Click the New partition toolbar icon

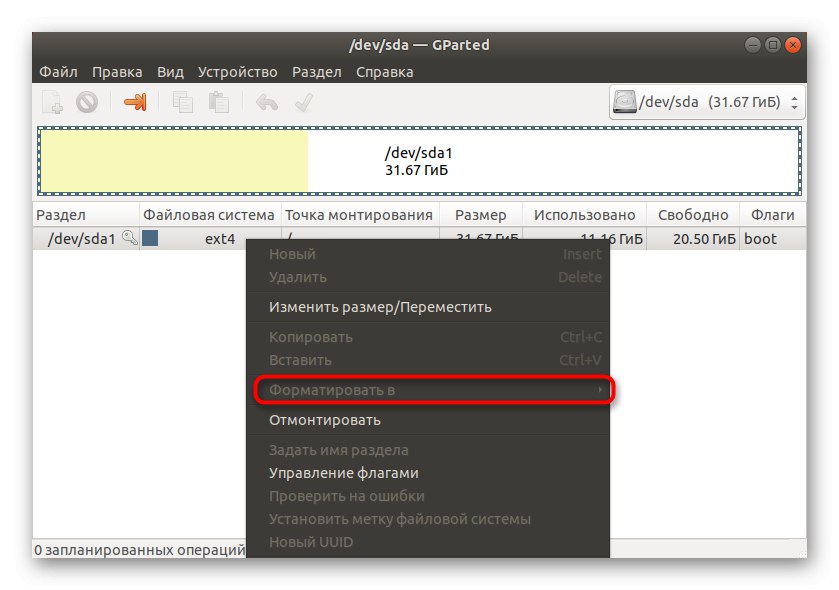(x=52, y=102)
